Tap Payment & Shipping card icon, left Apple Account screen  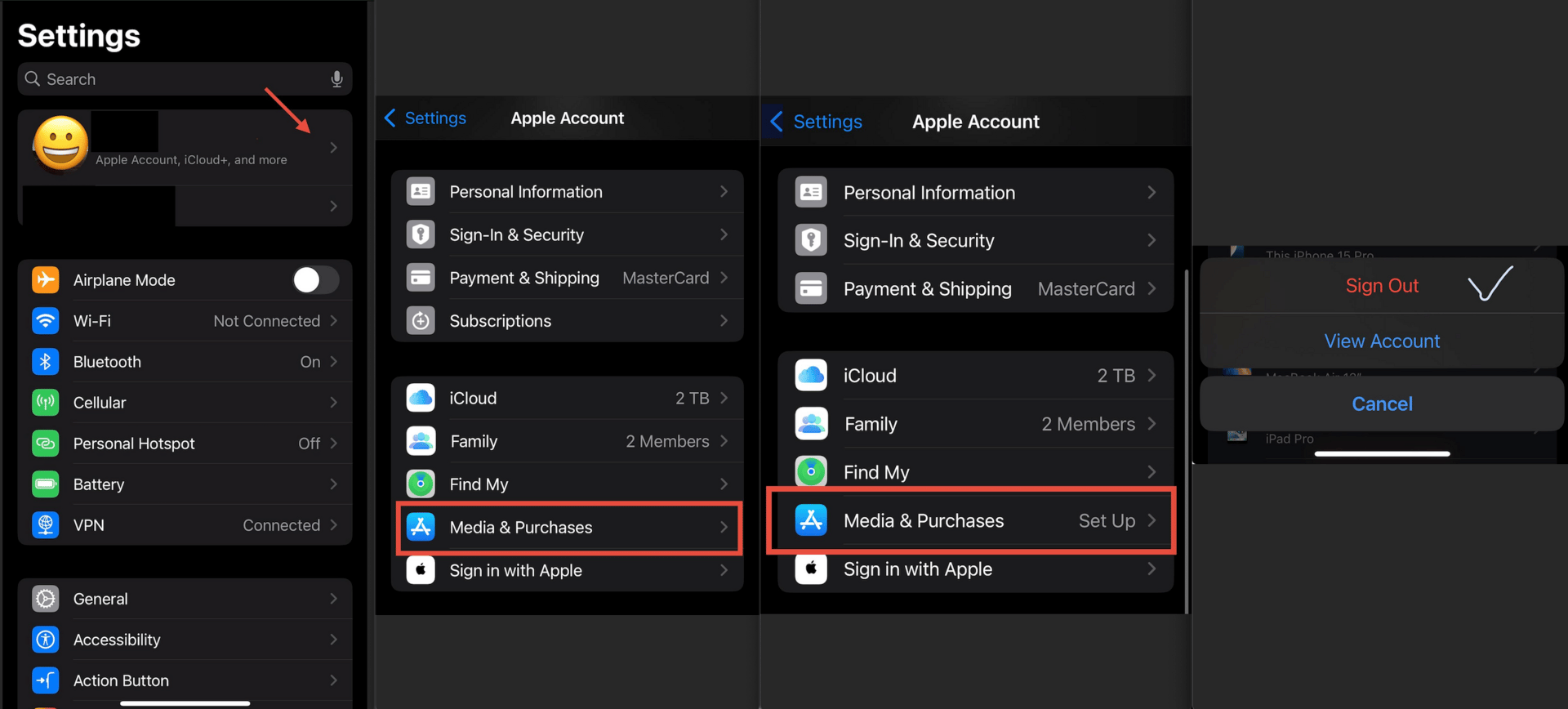click(x=421, y=278)
